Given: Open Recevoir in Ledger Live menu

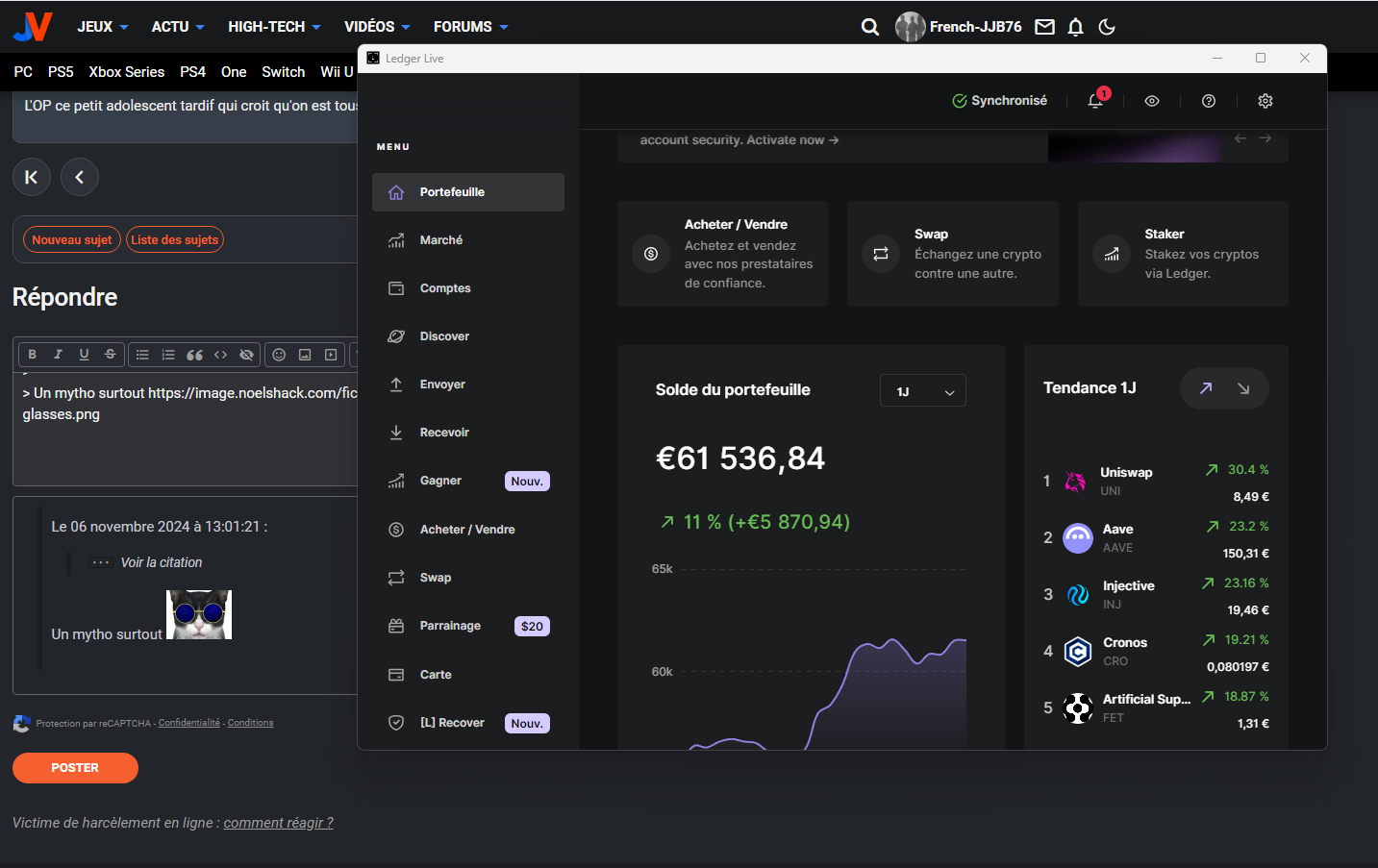Looking at the screenshot, I should 468,433.
